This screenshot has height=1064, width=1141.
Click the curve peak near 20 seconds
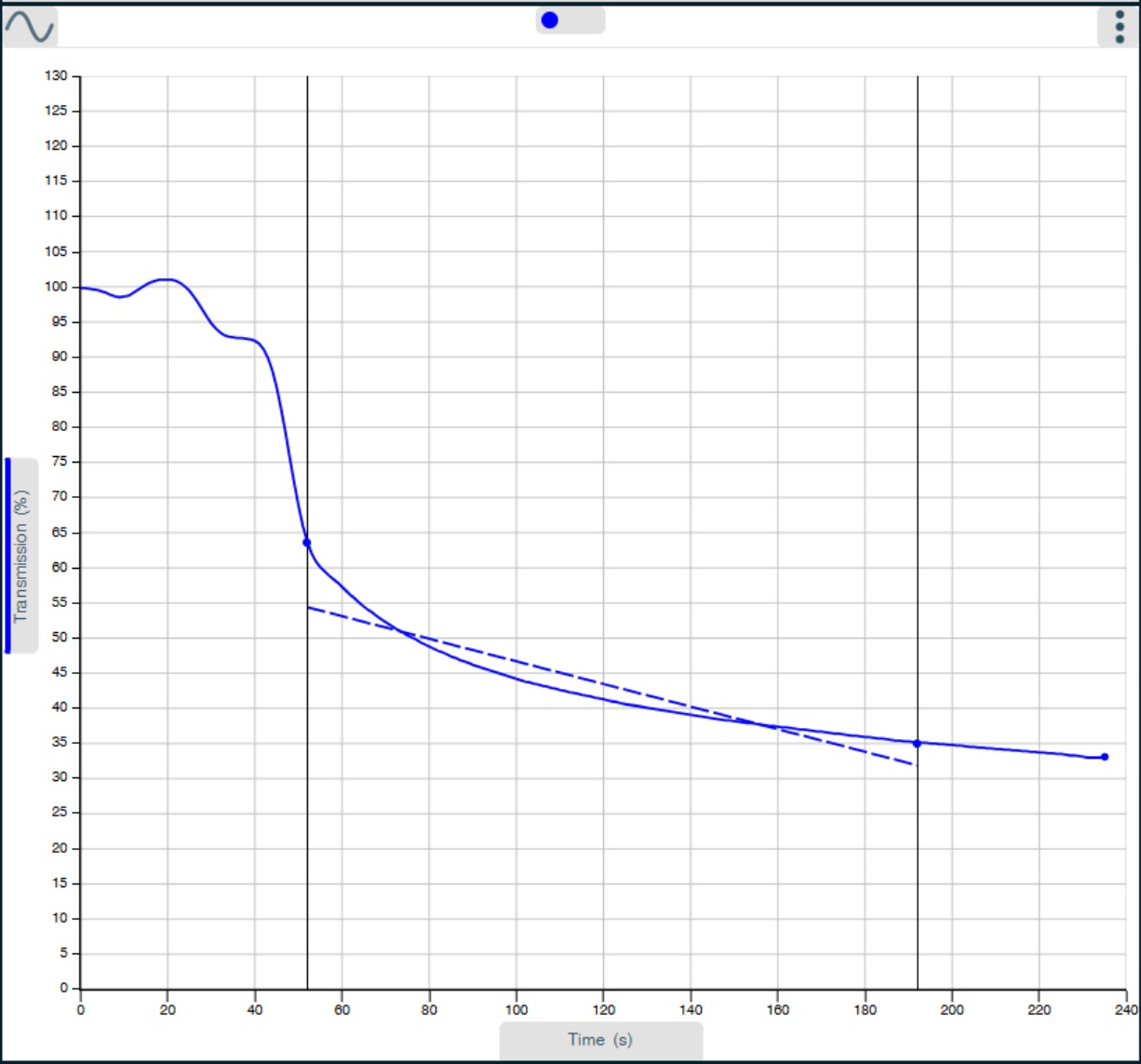tap(168, 279)
